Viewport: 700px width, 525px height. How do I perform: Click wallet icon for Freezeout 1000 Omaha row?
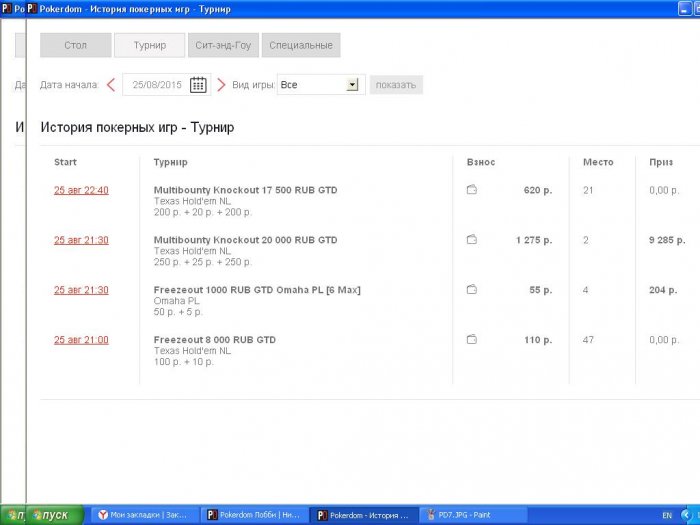point(472,290)
